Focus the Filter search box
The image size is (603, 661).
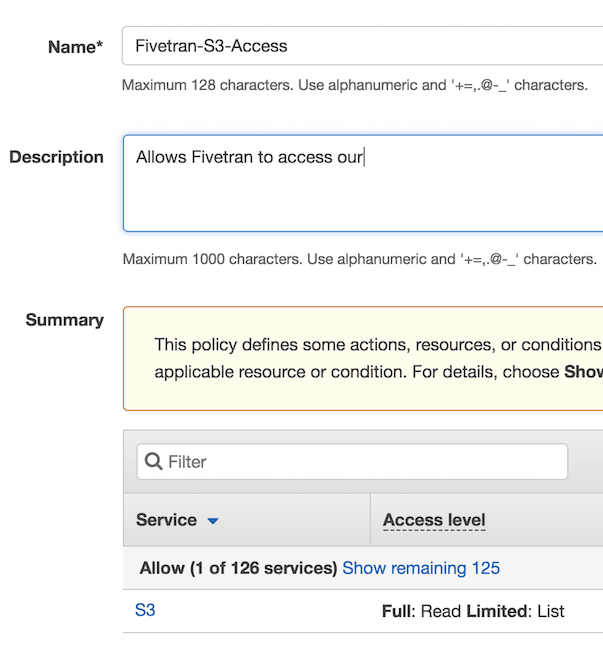[x=360, y=462]
